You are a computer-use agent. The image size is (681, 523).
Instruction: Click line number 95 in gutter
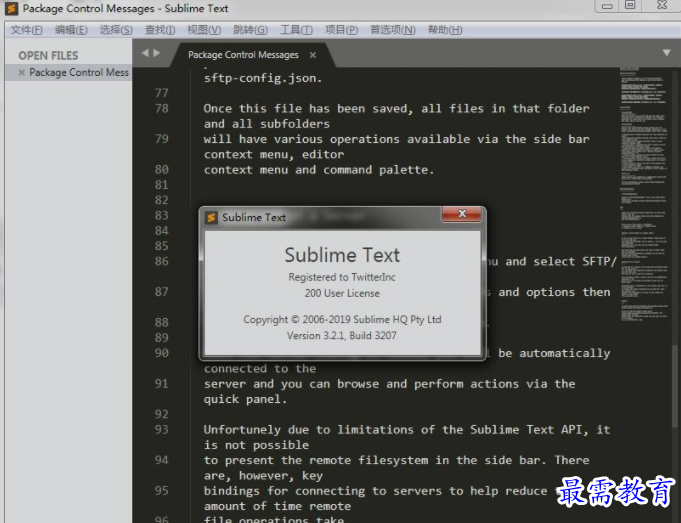coord(162,491)
